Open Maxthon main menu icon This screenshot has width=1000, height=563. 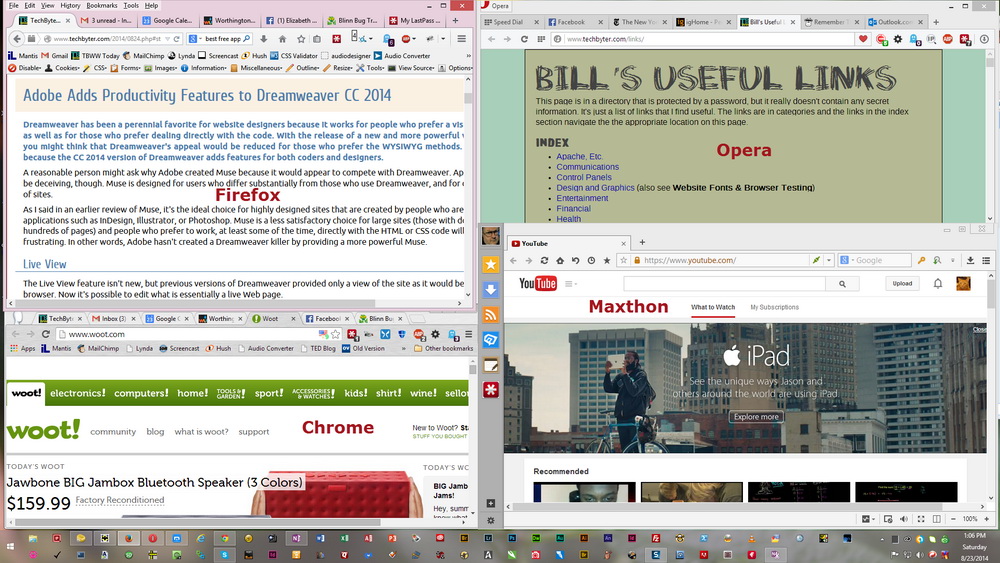coord(986,260)
